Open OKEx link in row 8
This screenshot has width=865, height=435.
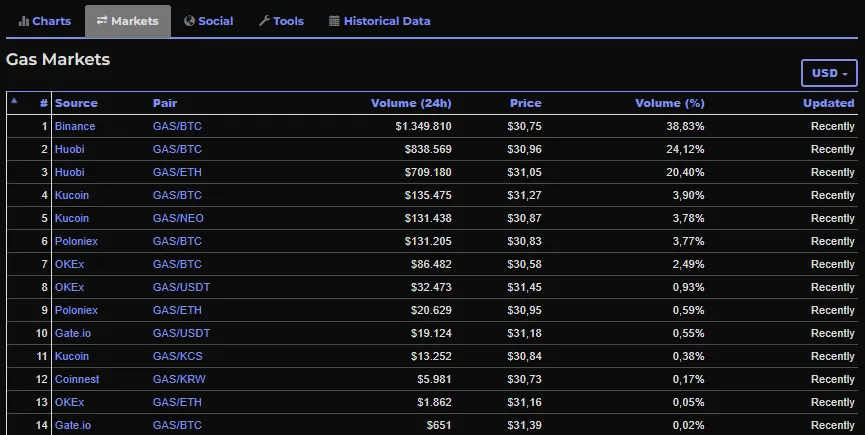pos(70,287)
